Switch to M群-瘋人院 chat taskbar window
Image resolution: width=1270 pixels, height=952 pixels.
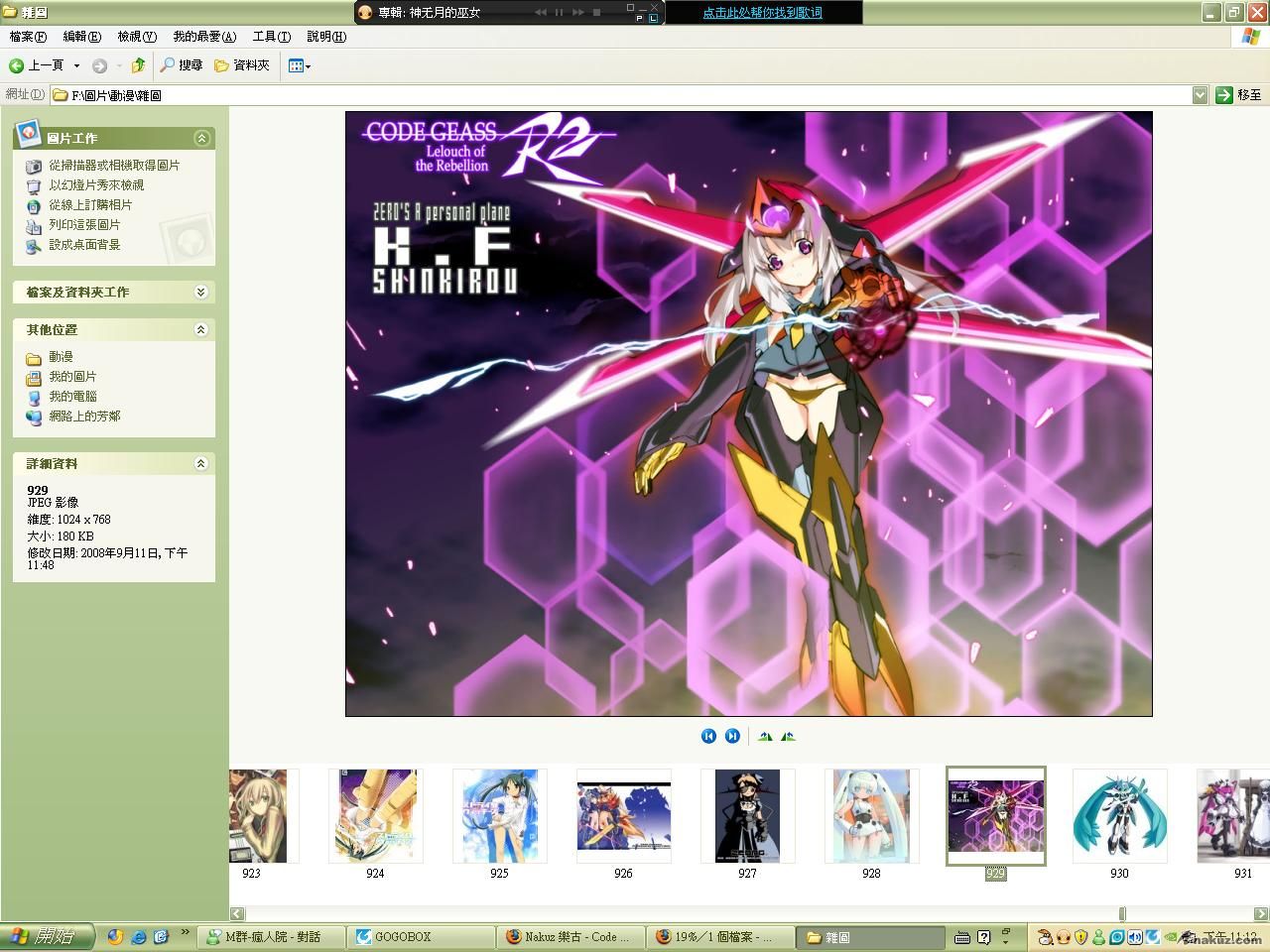point(272,937)
